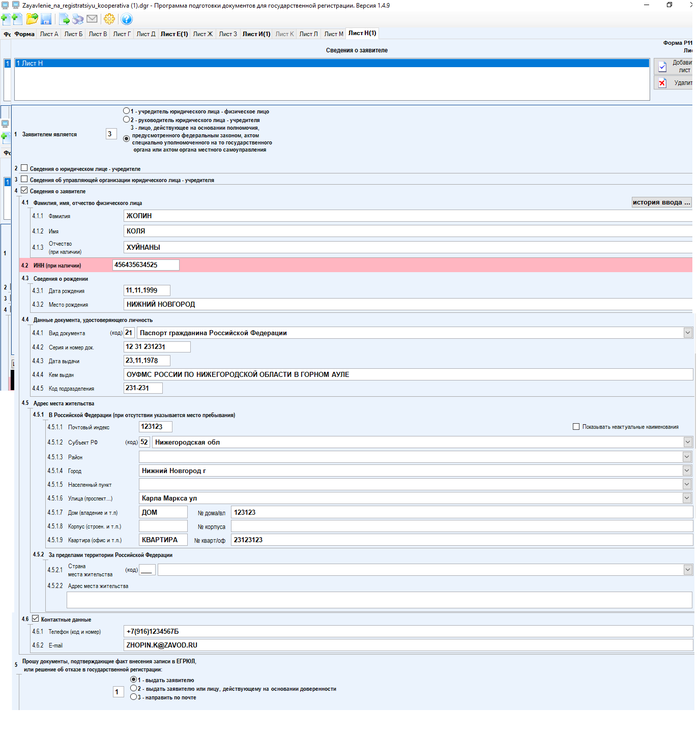
Task: Switch to the Лист А tab
Action: [48, 34]
